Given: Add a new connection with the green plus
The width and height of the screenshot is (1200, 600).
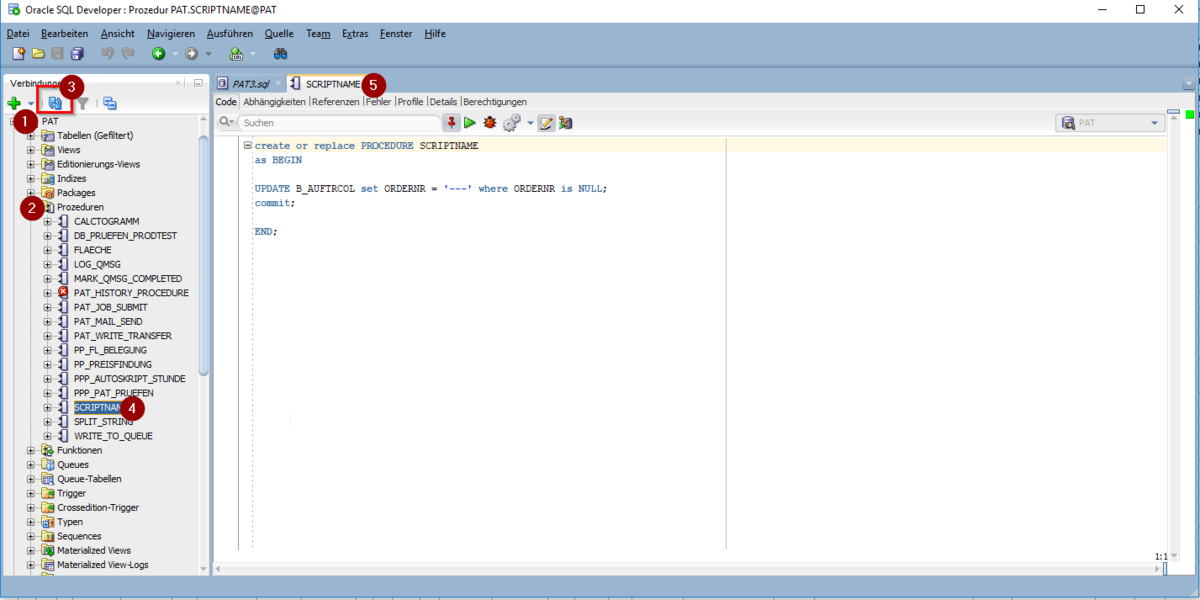Looking at the screenshot, I should point(13,103).
